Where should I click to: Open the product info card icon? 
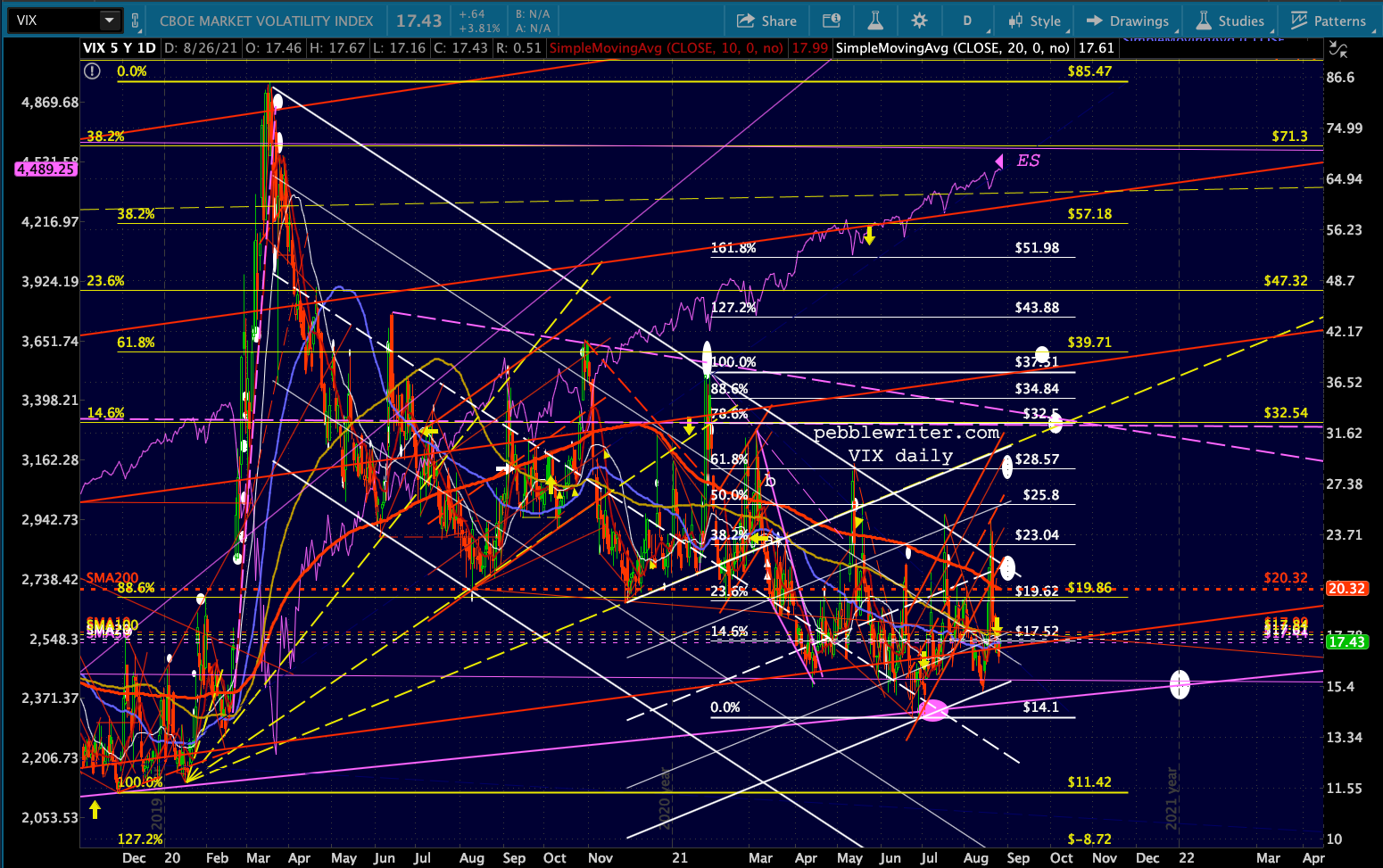click(832, 21)
